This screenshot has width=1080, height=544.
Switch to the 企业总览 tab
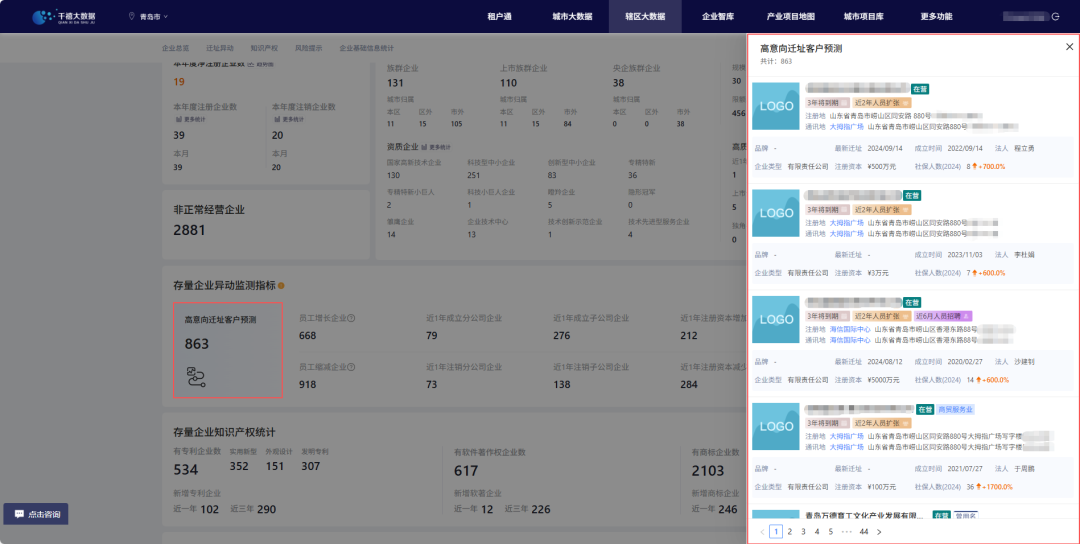(176, 48)
